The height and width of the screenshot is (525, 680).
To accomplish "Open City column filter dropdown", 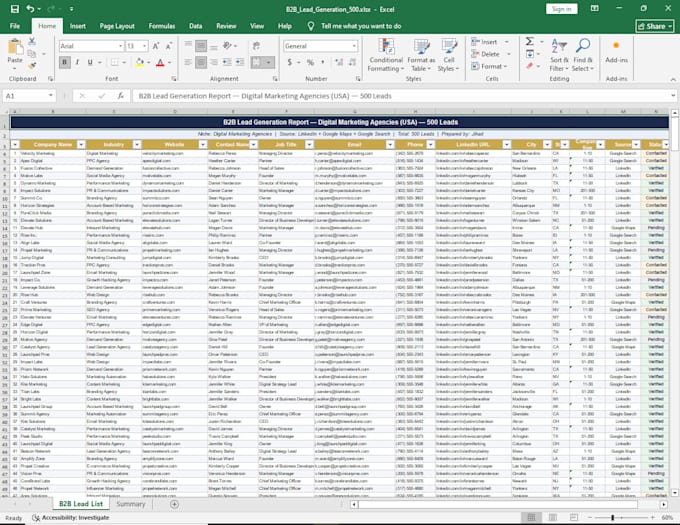I will (x=547, y=145).
